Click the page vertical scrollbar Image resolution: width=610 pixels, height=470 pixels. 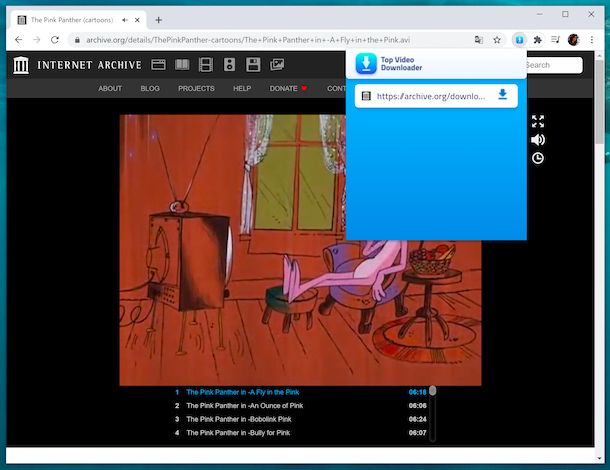tap(599, 101)
